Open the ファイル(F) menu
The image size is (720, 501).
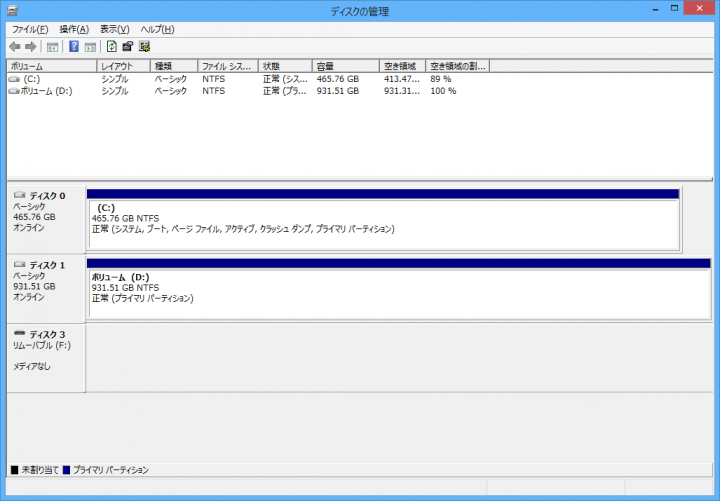pyautogui.click(x=30, y=29)
